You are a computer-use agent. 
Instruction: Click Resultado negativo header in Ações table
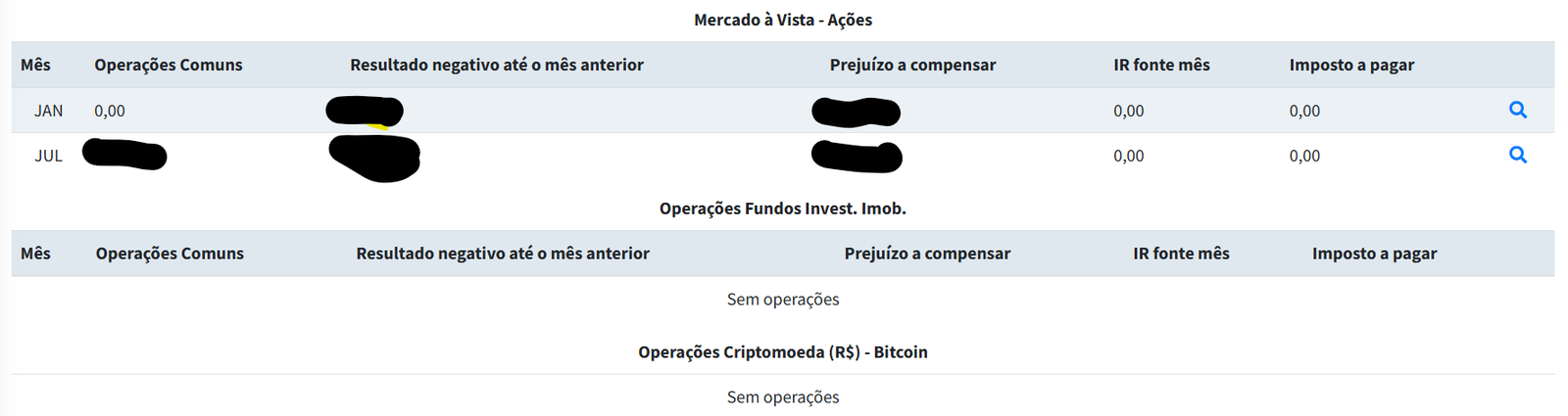click(x=497, y=65)
